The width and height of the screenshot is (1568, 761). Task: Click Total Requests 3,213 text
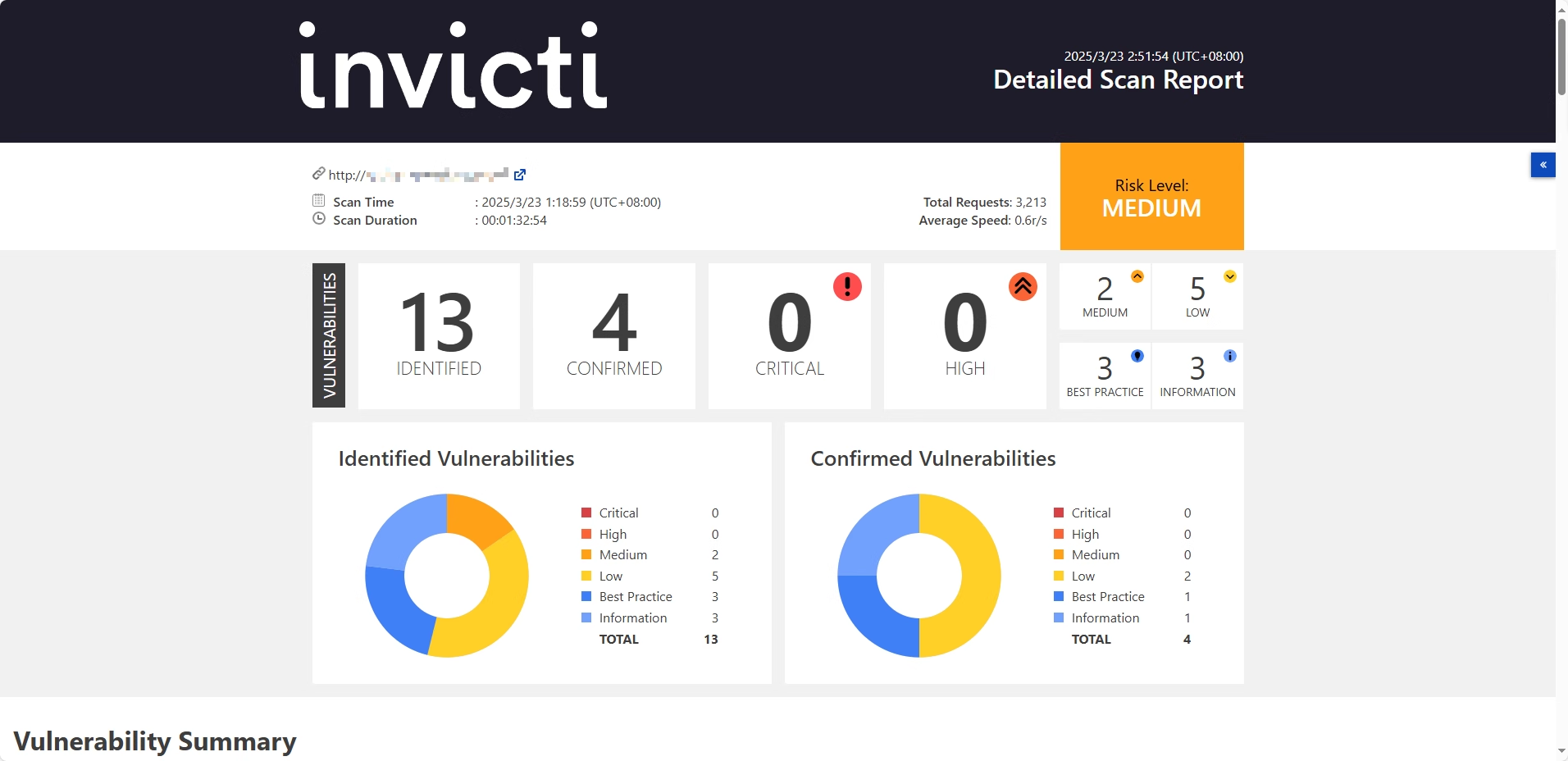coord(985,202)
